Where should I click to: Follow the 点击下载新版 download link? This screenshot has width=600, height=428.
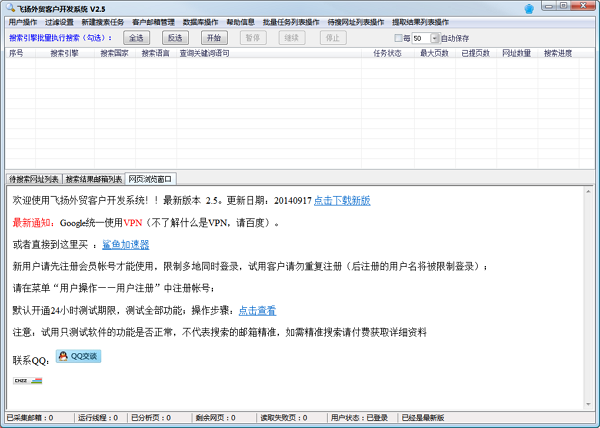click(x=342, y=200)
